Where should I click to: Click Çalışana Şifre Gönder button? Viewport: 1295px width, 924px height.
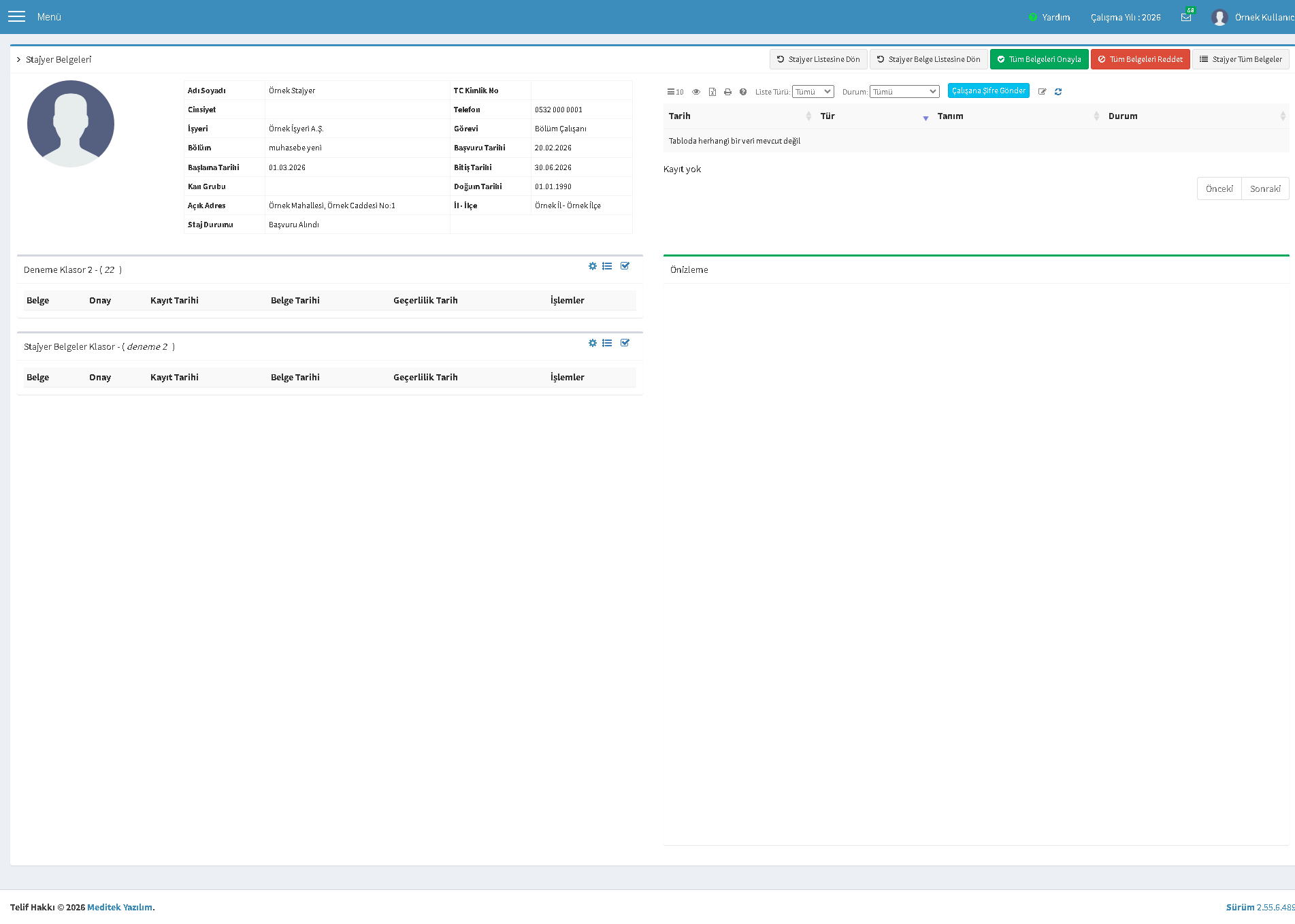click(x=989, y=90)
